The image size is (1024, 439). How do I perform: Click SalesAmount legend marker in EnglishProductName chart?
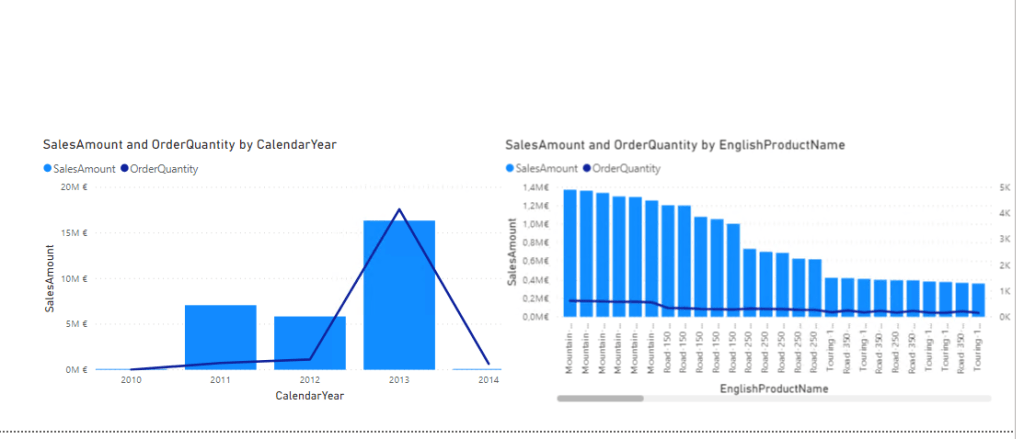tap(511, 169)
